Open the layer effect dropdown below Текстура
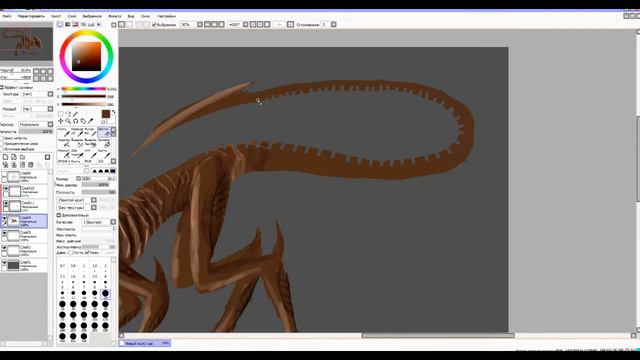The height and width of the screenshot is (360, 640). tap(38, 109)
